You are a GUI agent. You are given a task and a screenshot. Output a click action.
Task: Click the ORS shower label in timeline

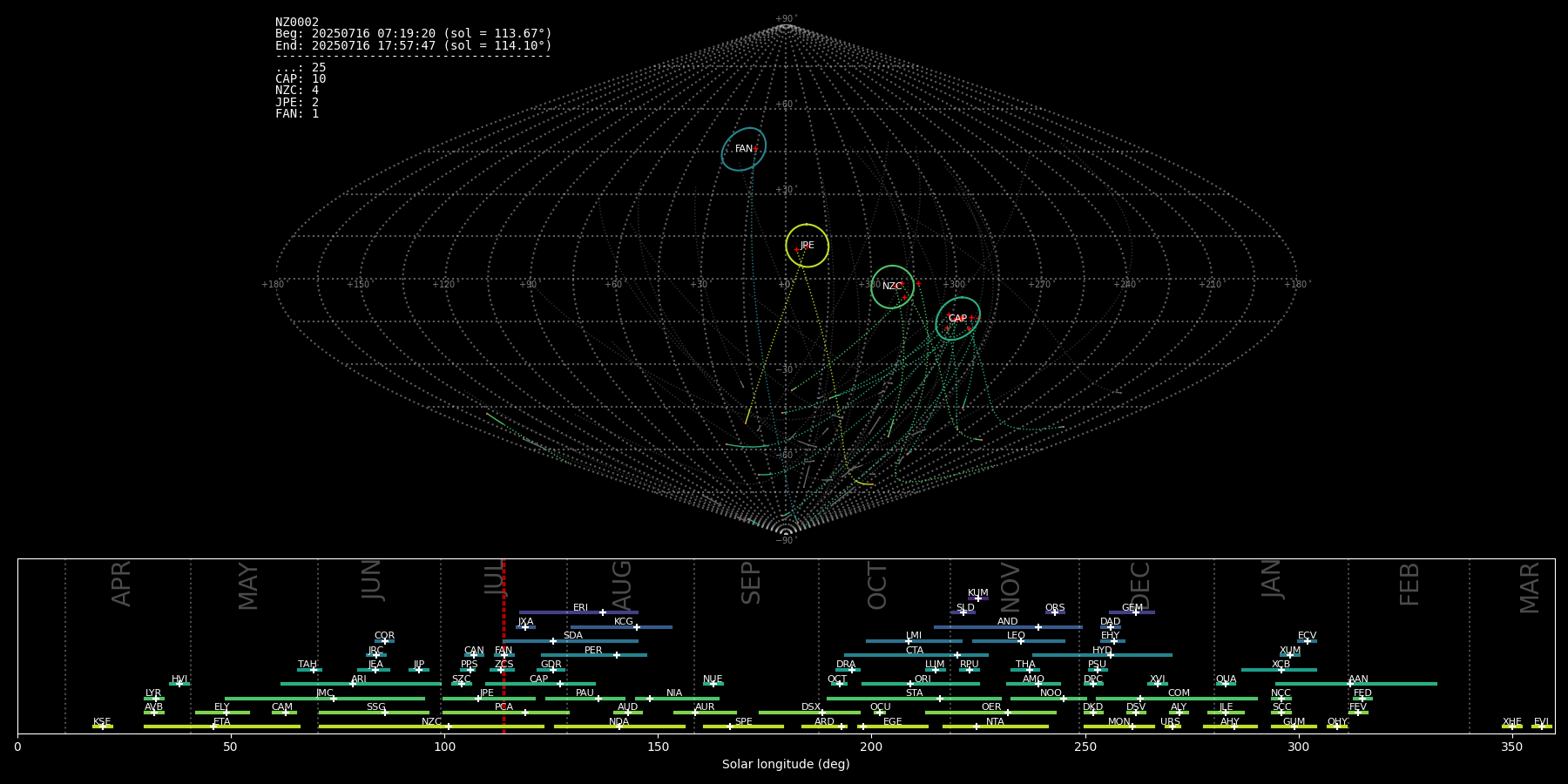1055,608
